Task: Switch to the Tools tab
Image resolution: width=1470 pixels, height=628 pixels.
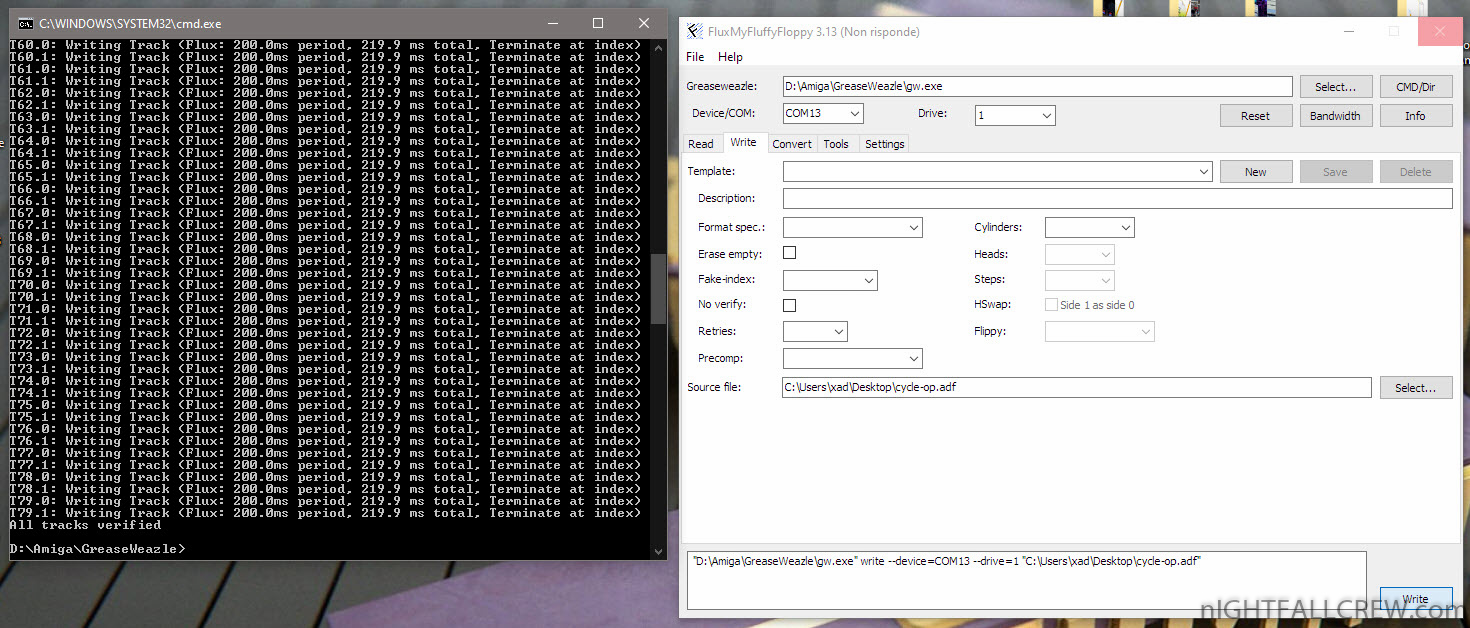Action: click(x=836, y=144)
